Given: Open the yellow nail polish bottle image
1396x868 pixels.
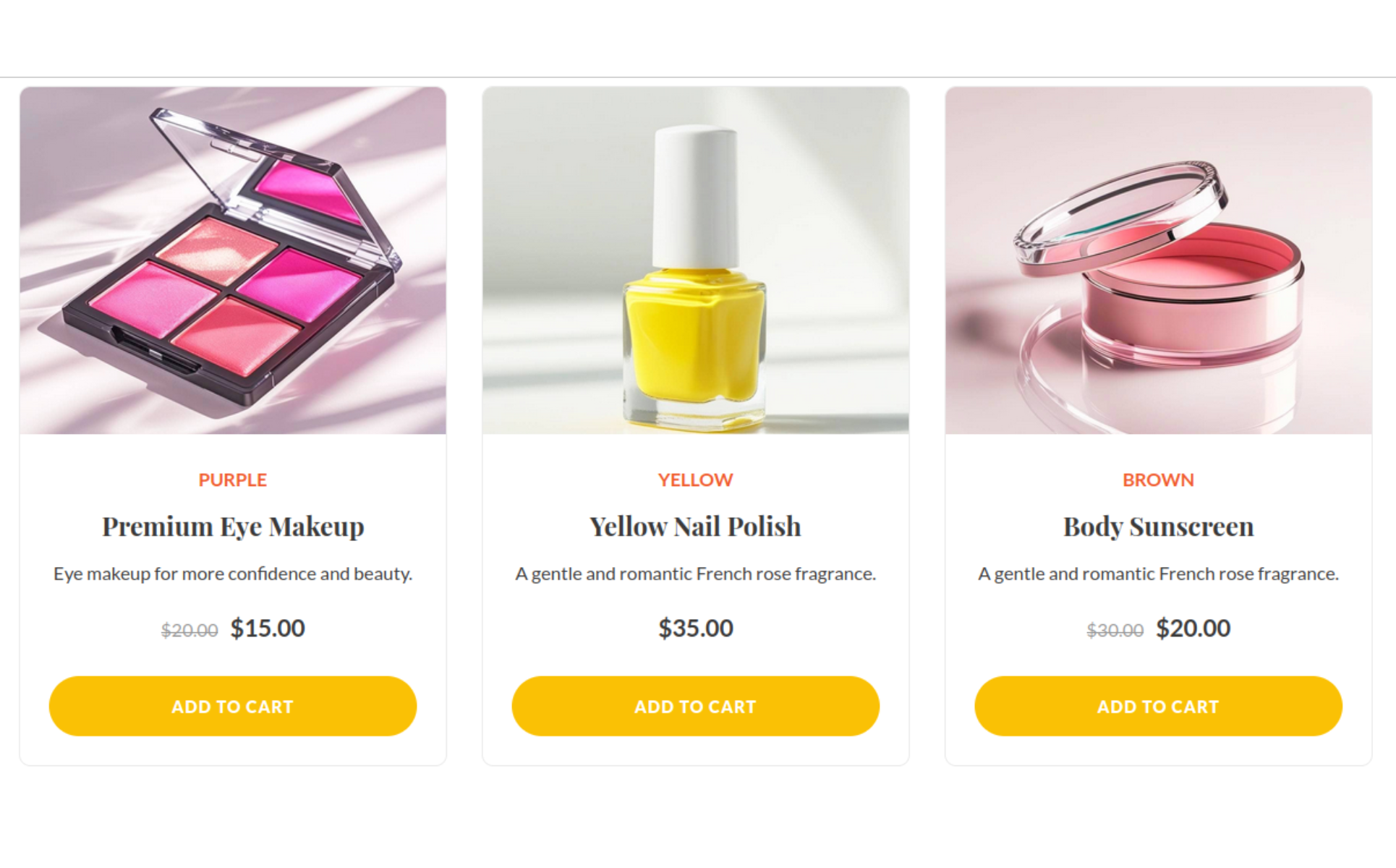Looking at the screenshot, I should point(696,260).
